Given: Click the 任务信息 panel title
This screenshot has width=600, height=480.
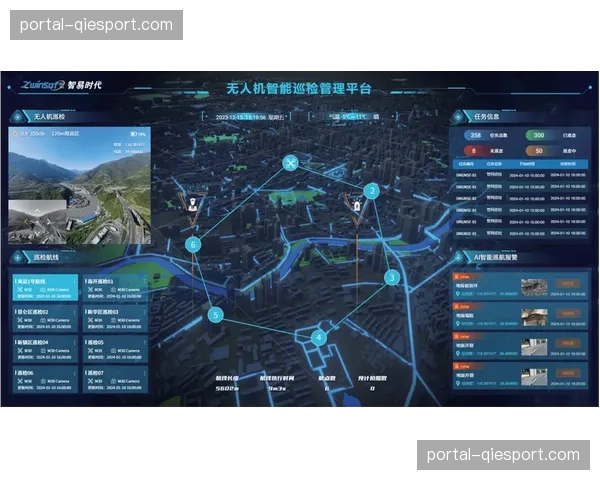Looking at the screenshot, I should click(486, 117).
